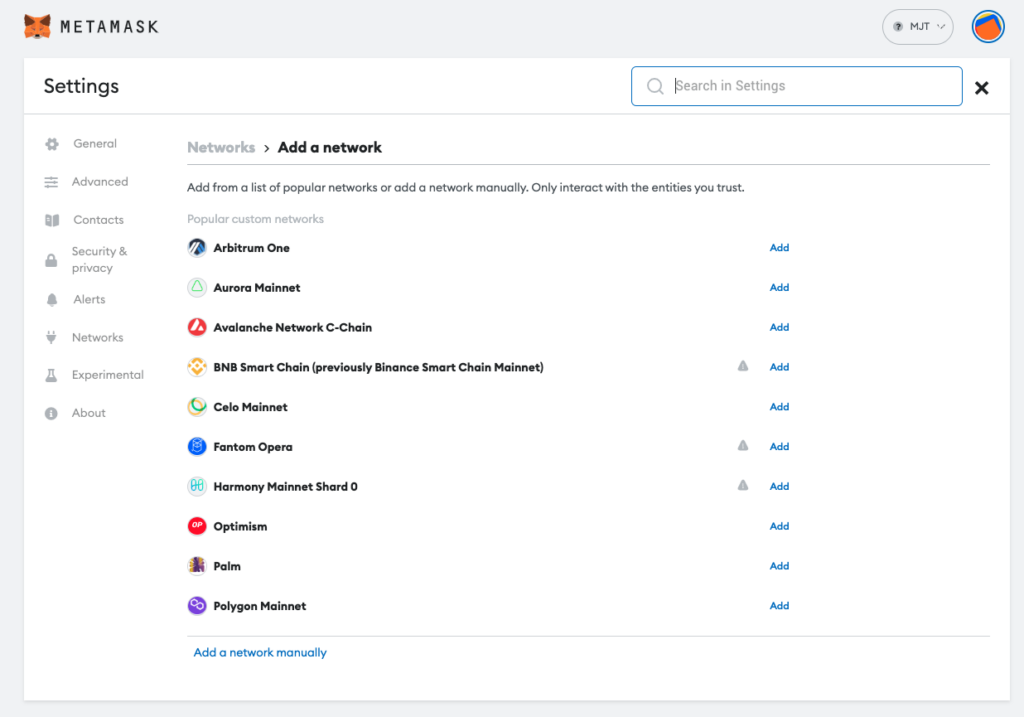Select Networks in the sidebar
1024x717 pixels.
[97, 338]
